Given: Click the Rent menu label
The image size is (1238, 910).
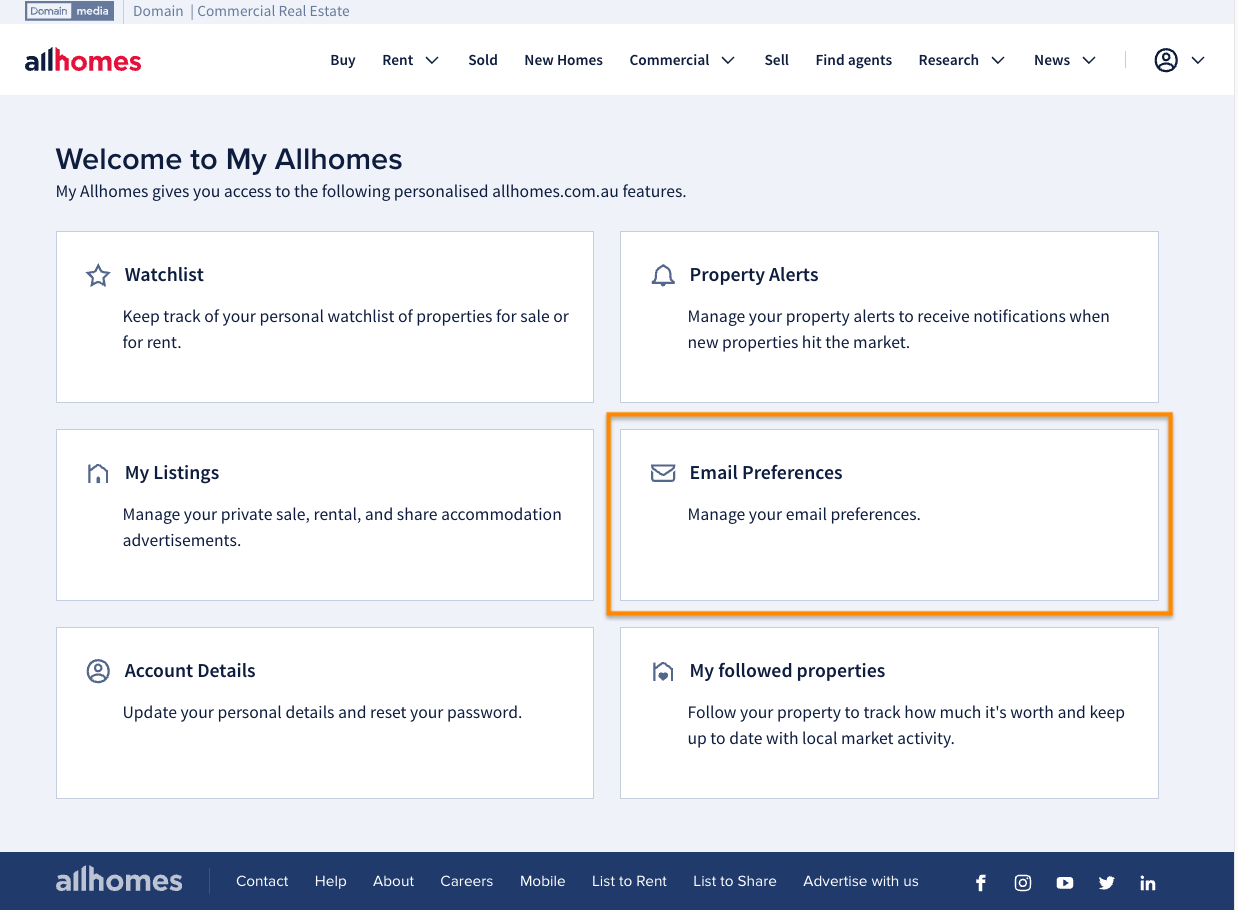Looking at the screenshot, I should [x=398, y=60].
